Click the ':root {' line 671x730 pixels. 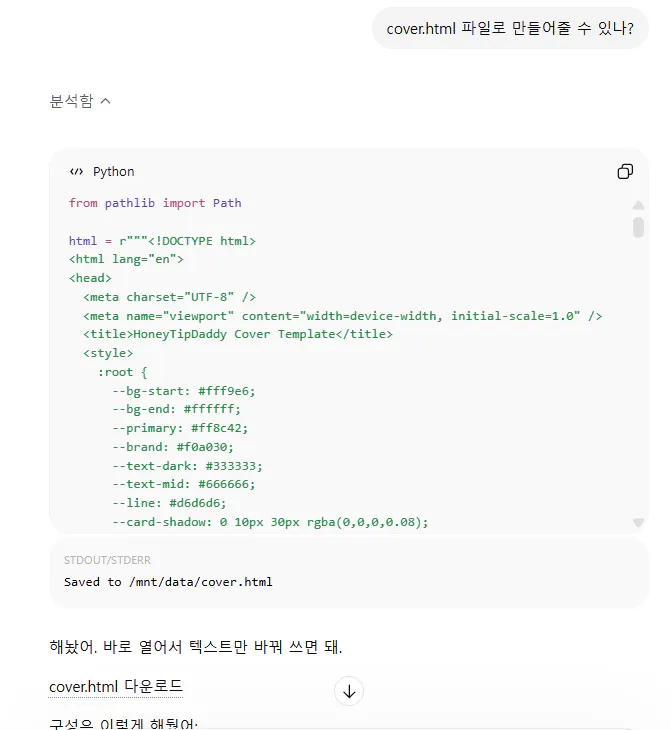122,372
